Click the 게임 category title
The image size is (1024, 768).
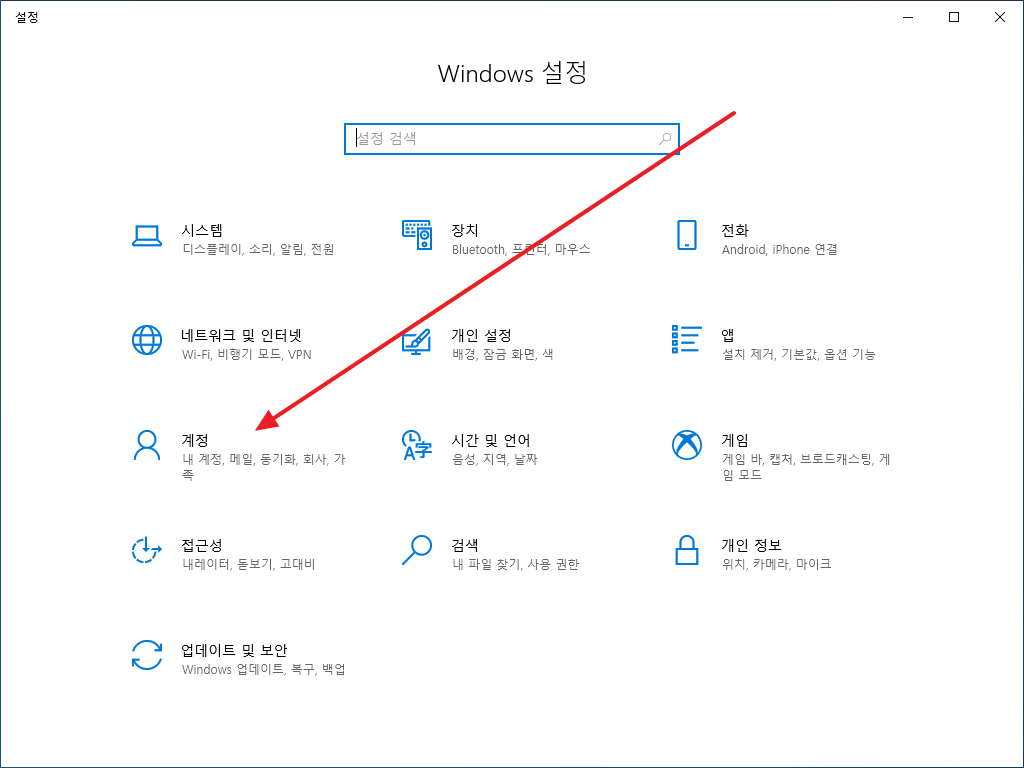pos(735,441)
